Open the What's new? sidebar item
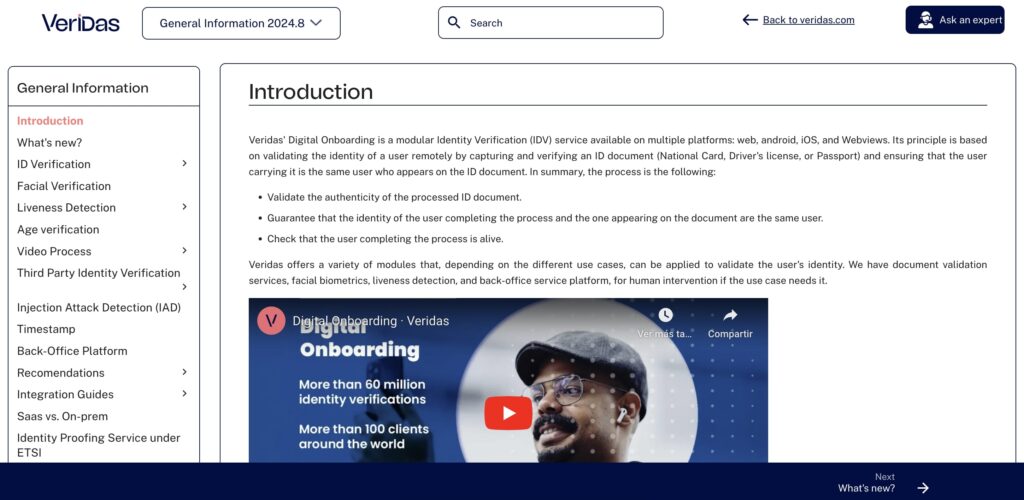 pos(50,142)
